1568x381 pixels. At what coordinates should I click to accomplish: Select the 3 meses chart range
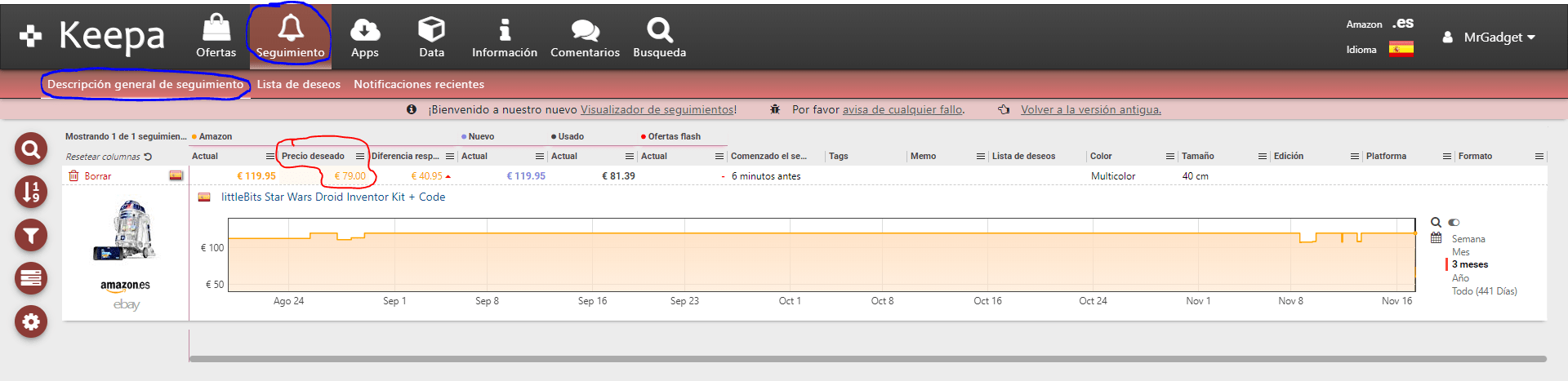1470,264
